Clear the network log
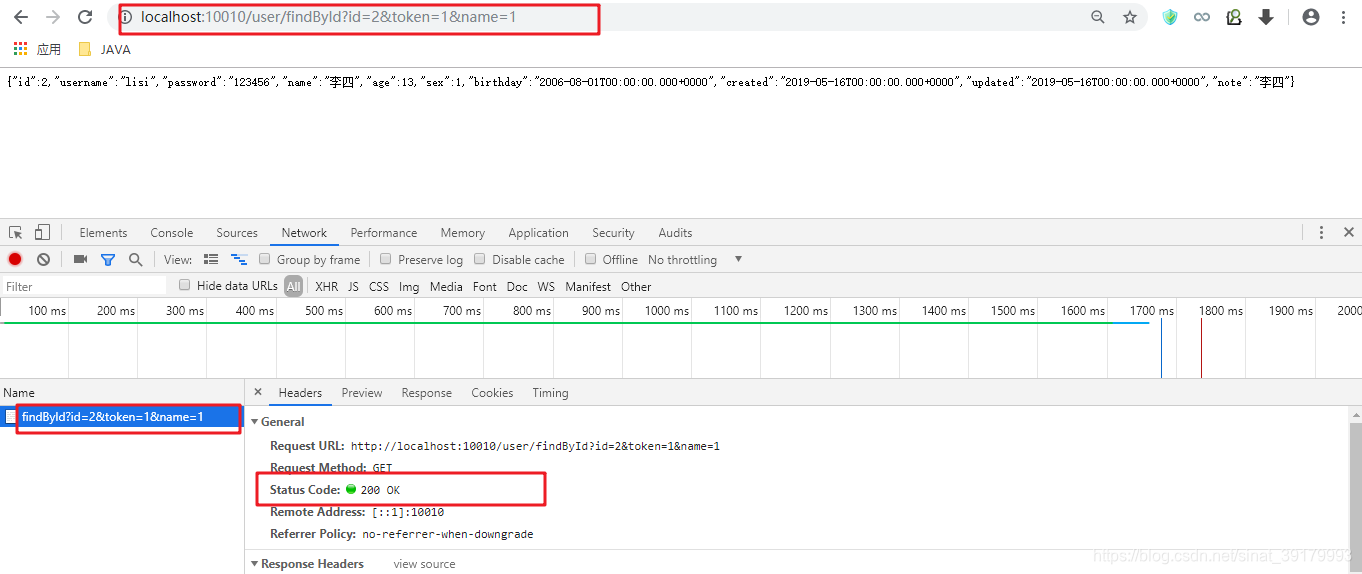Screen dimensions: 1362x574 pos(43,259)
